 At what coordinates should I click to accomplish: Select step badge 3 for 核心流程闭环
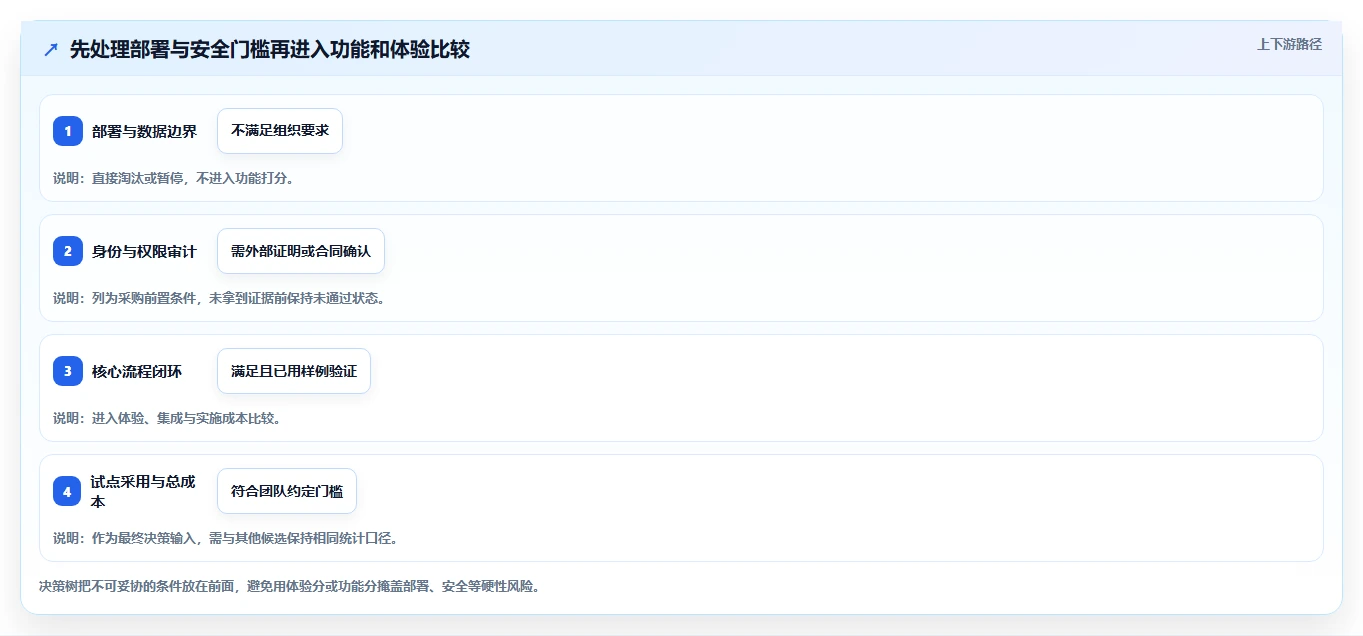(68, 371)
